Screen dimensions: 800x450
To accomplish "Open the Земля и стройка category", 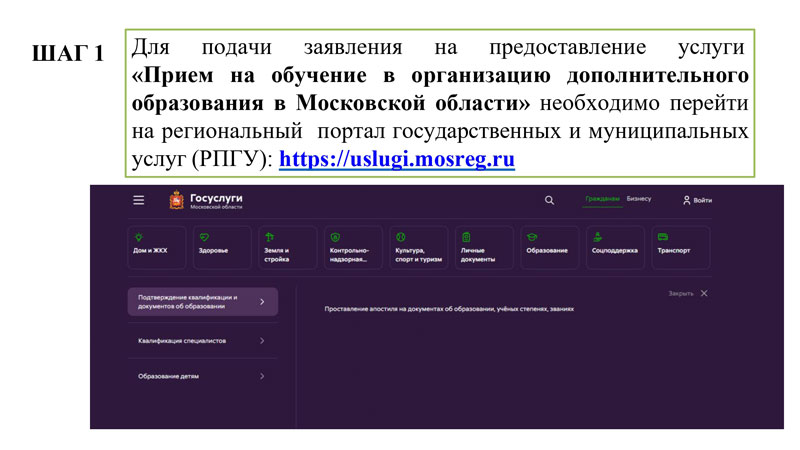I will point(288,247).
